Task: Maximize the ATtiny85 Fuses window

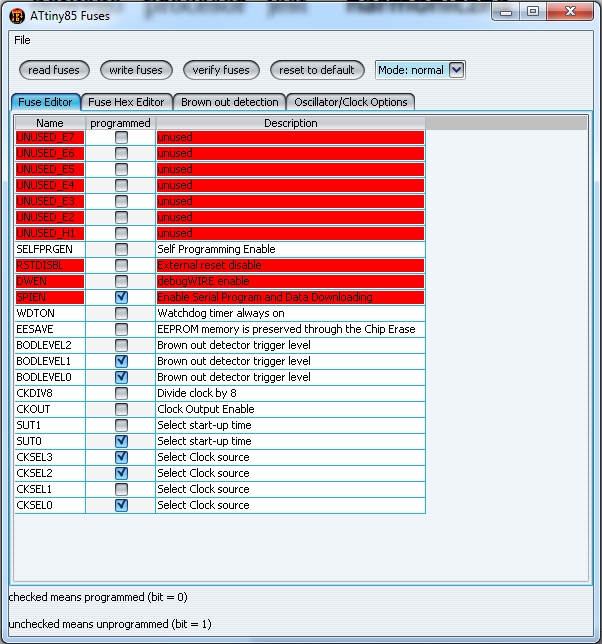Action: pos(533,12)
